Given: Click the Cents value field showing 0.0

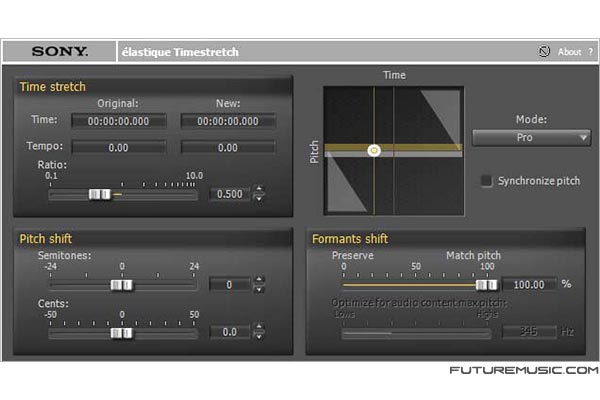Looking at the screenshot, I should pos(230,332).
